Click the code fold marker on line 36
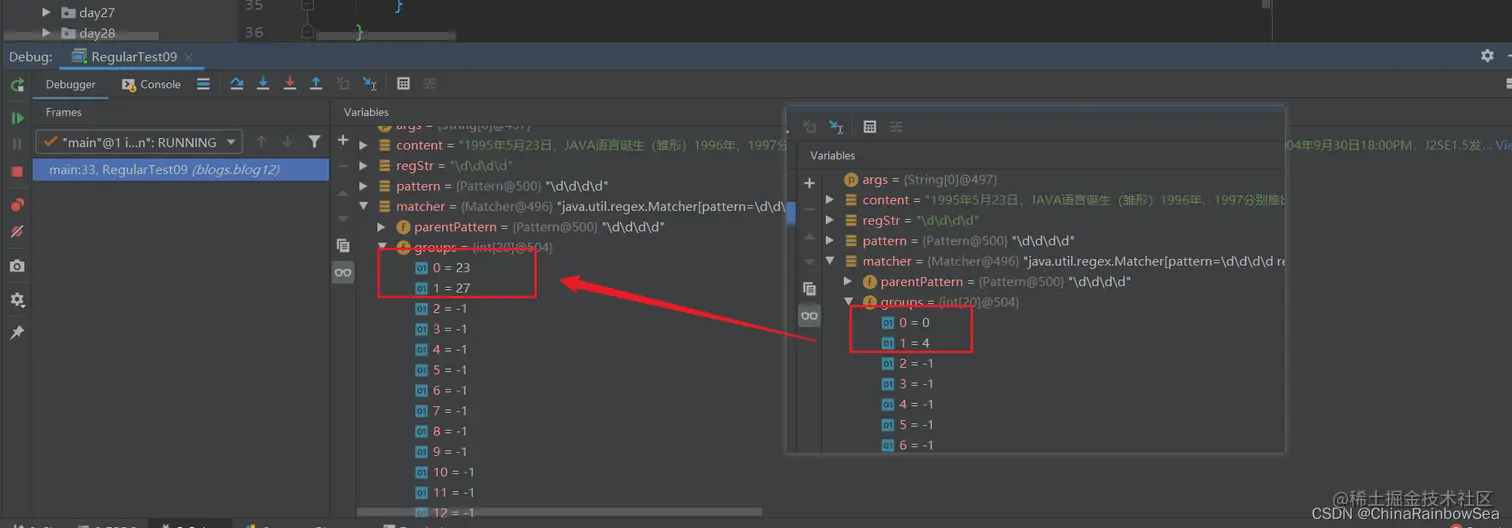 point(308,32)
